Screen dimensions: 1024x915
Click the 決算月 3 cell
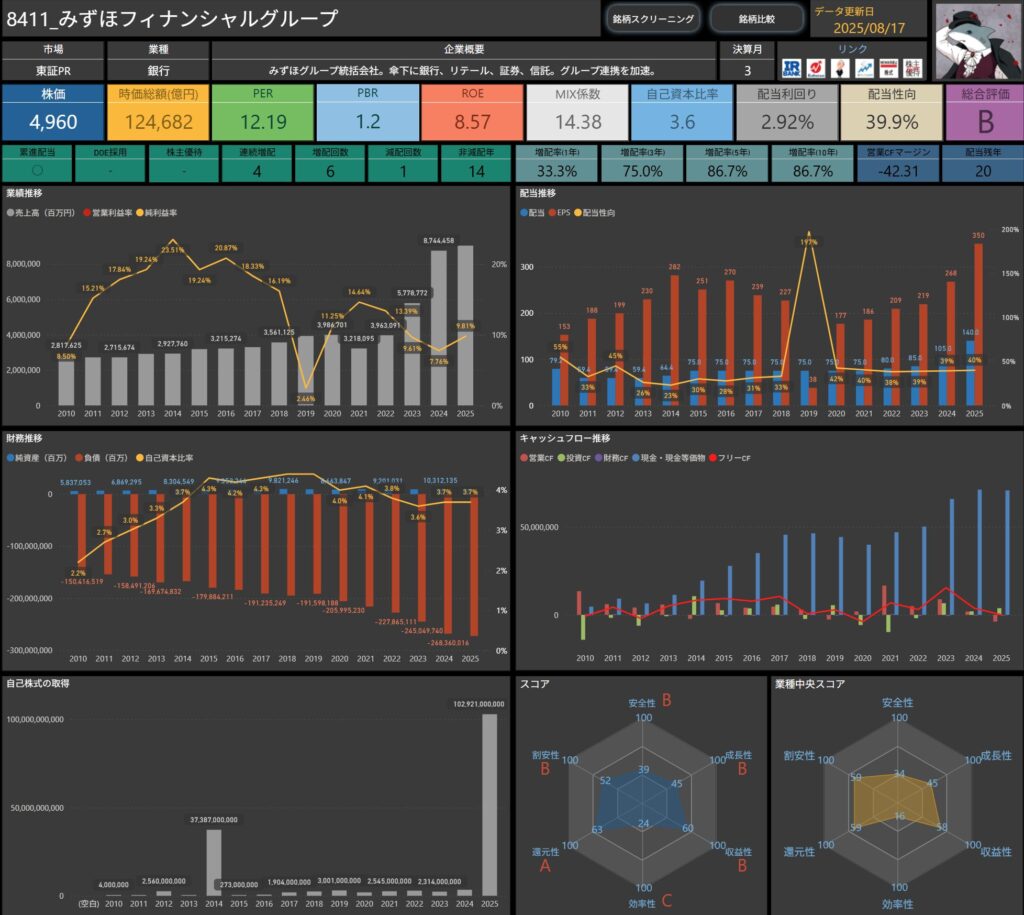747,61
